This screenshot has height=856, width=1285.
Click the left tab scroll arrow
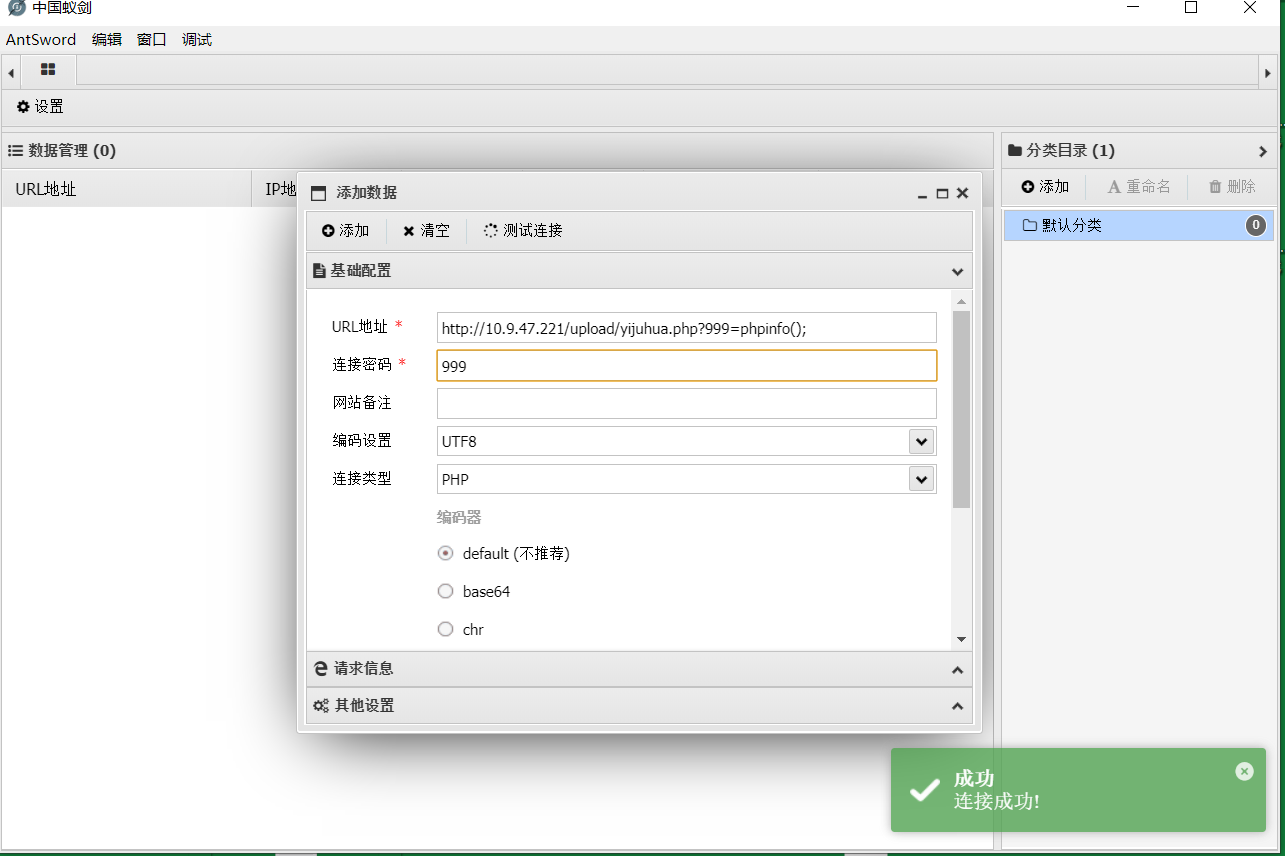pos(11,71)
